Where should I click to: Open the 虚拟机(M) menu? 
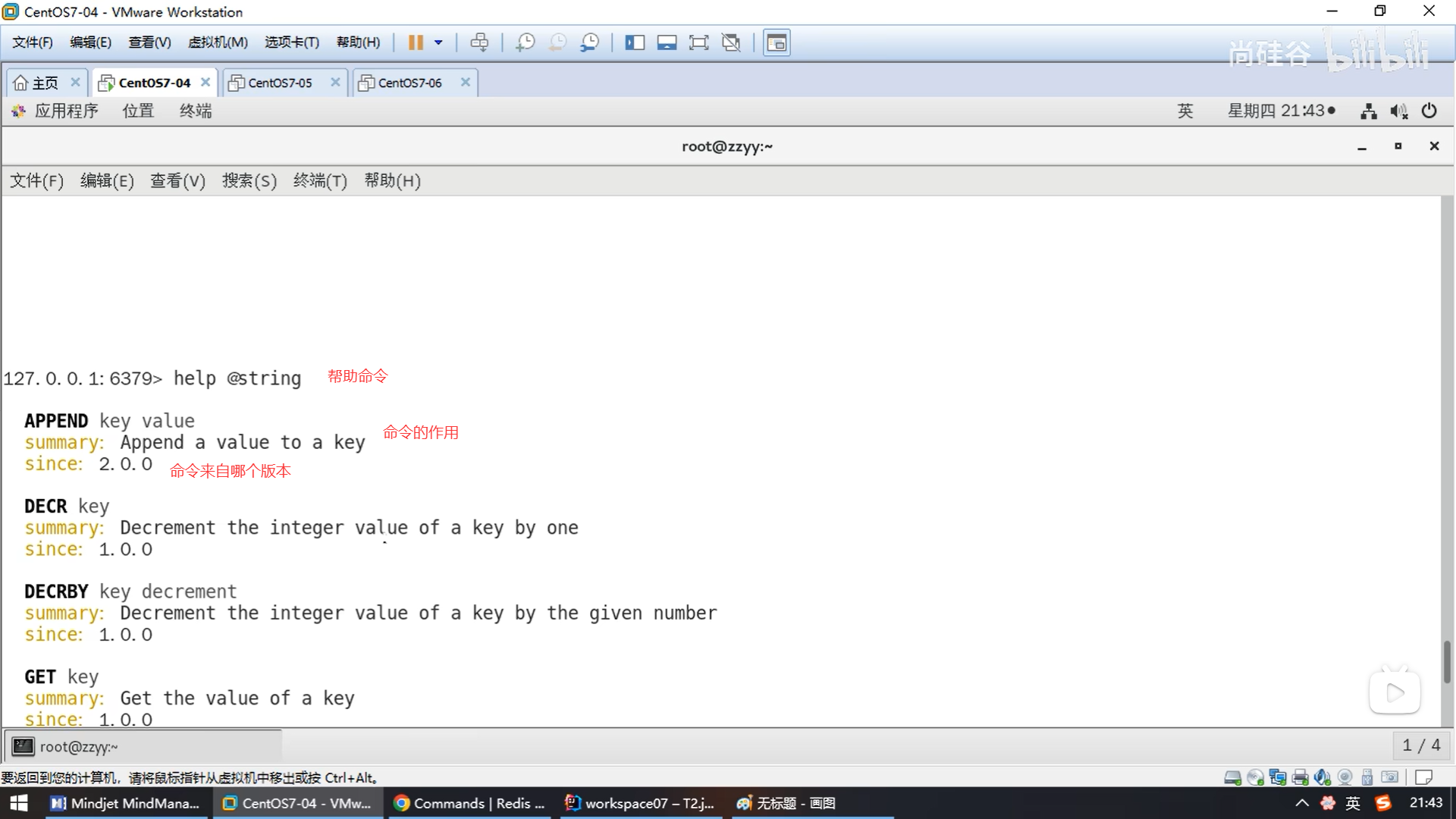(218, 42)
